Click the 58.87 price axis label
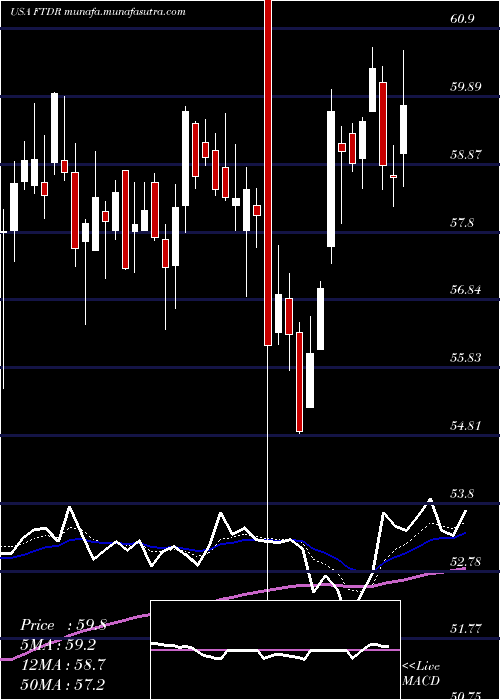This screenshot has width=500, height=700. pyautogui.click(x=466, y=154)
